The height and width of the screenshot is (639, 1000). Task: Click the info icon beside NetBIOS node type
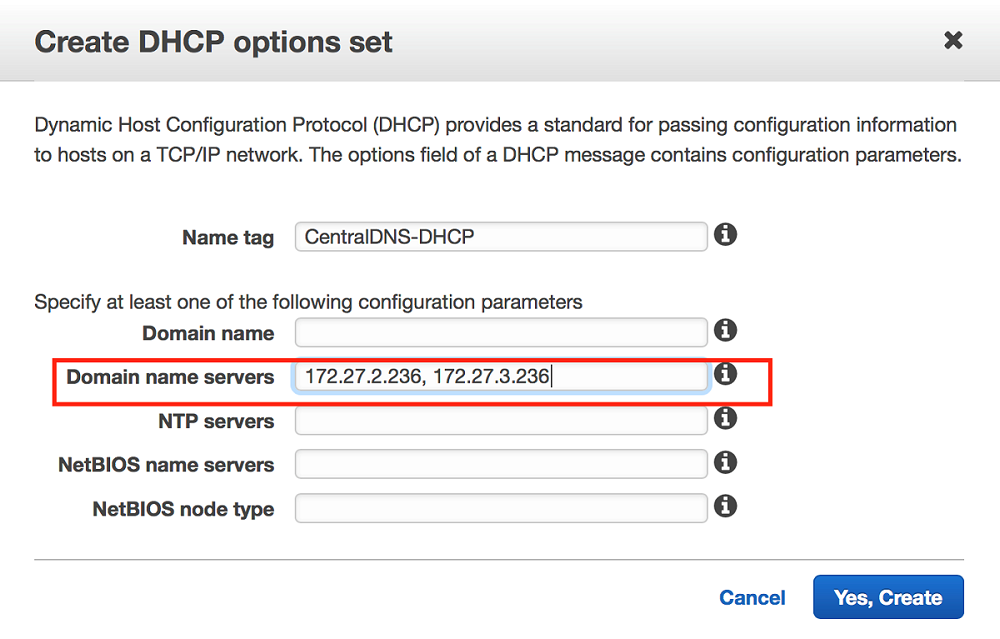[x=726, y=507]
